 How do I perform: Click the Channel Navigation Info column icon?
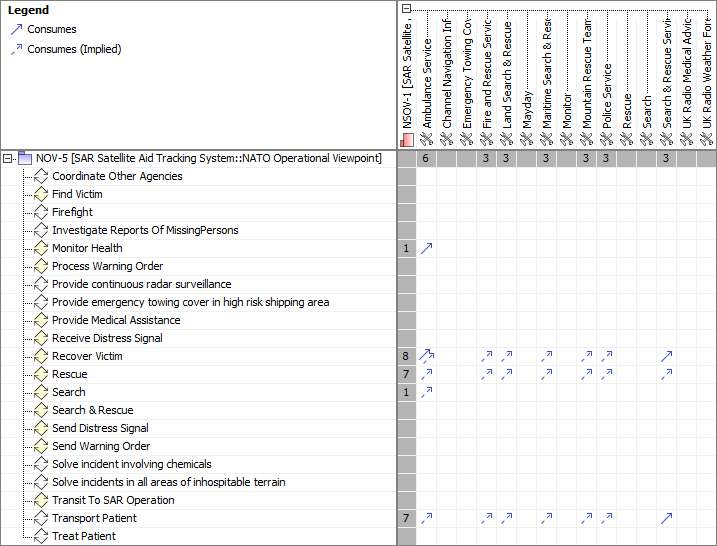point(446,139)
